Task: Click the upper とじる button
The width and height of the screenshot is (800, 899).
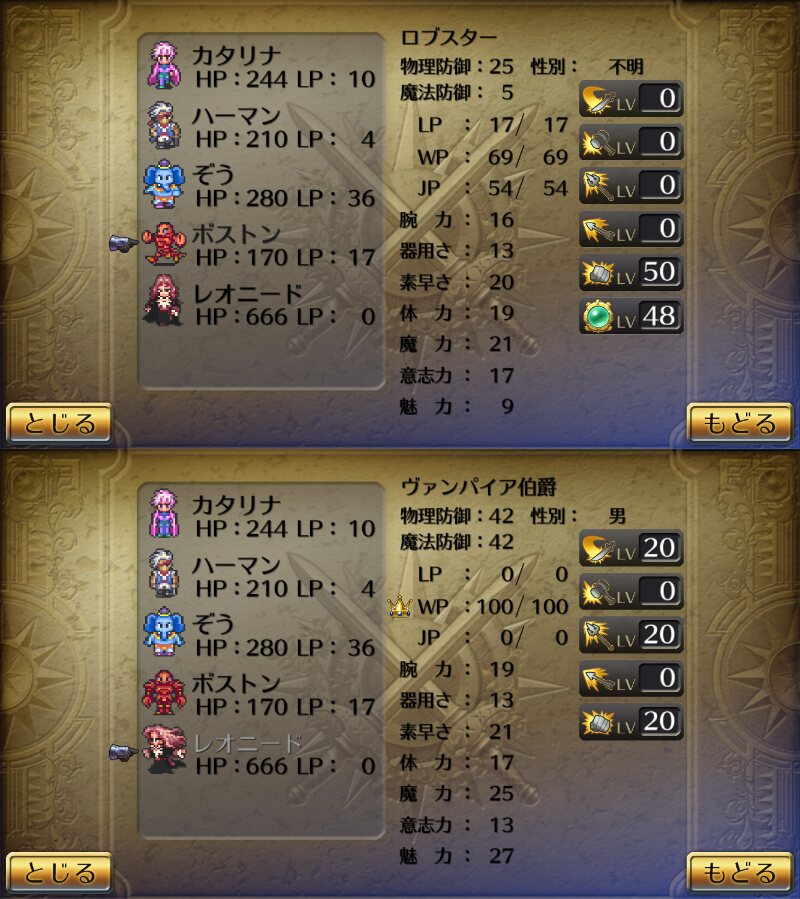Action: pyautogui.click(x=58, y=424)
